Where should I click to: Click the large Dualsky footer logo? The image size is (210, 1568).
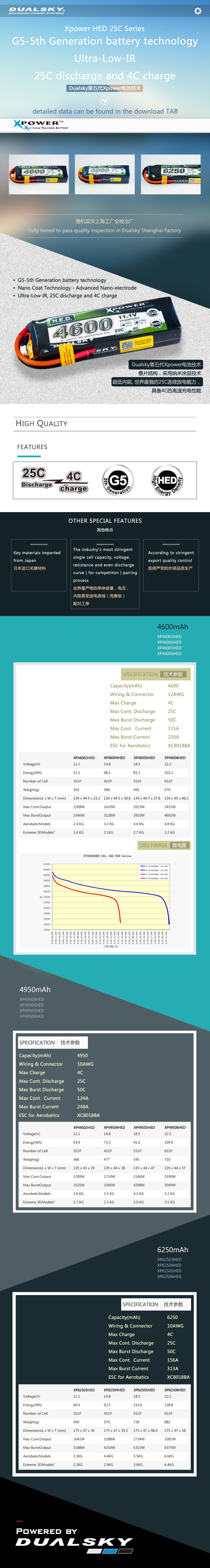click(x=74, y=1541)
